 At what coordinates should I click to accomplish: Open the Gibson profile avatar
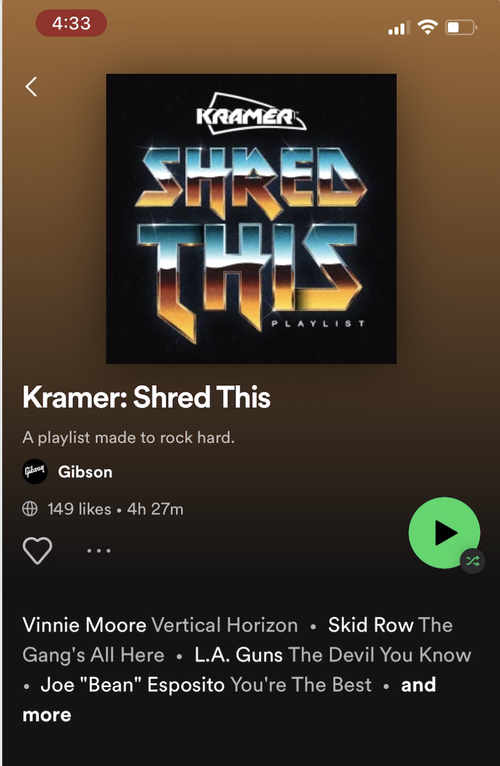[x=35, y=471]
